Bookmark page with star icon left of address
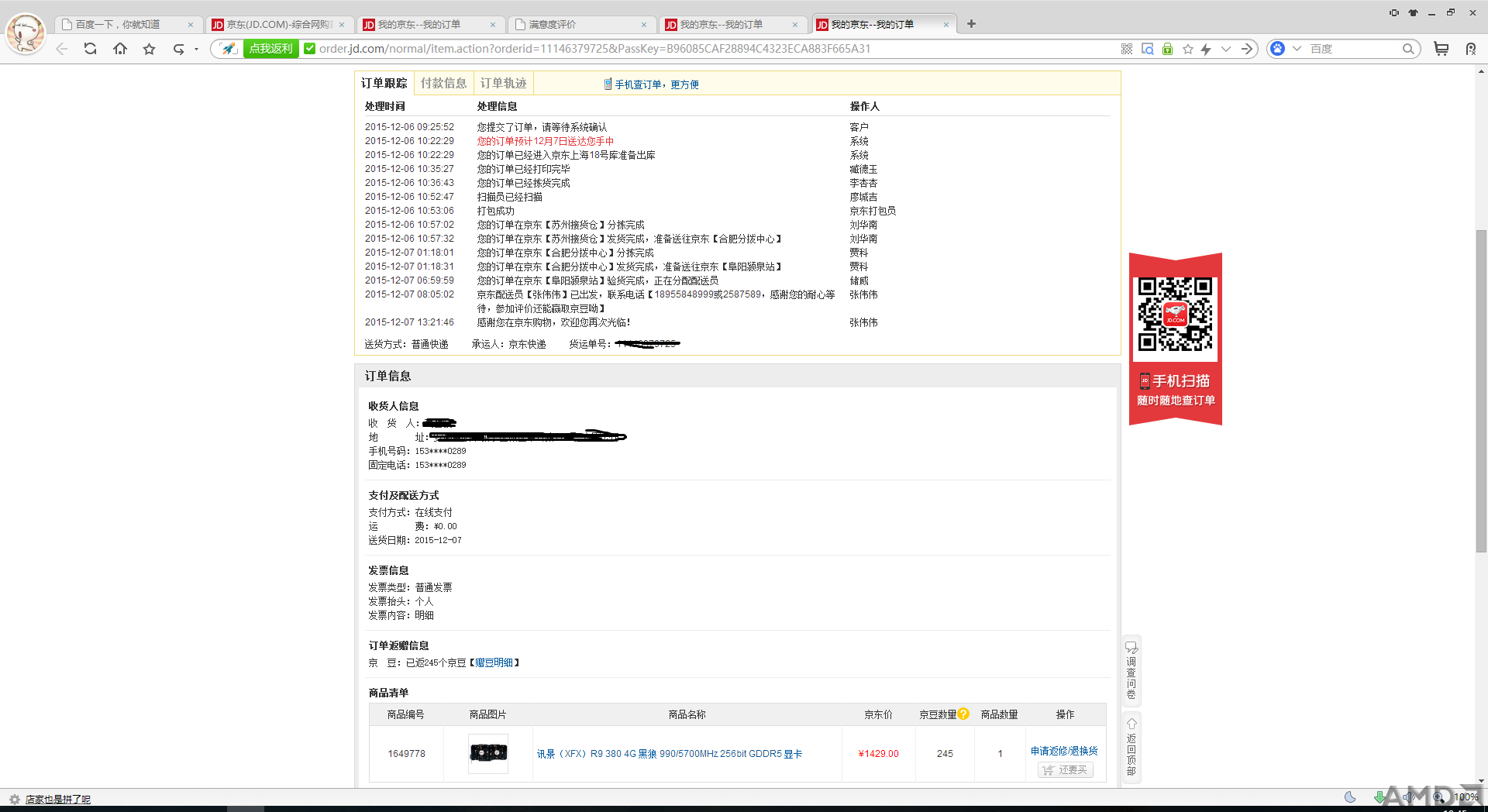 coord(150,49)
